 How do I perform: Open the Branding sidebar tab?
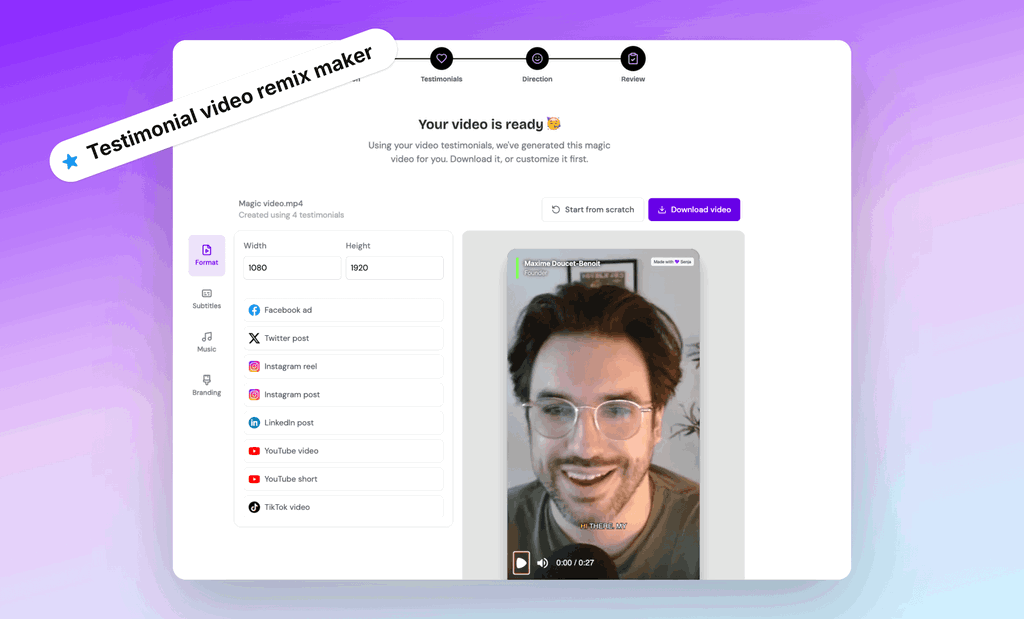pyautogui.click(x=206, y=385)
